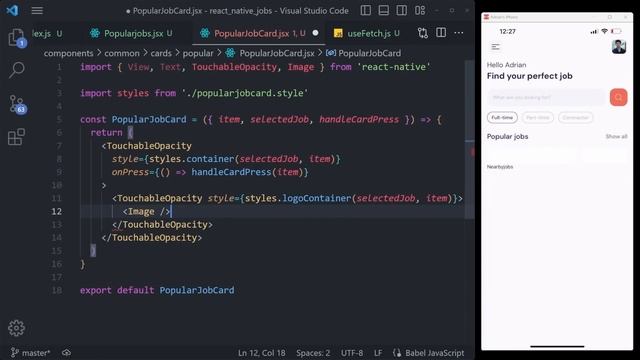
Task: Open the Manage gear settings icon
Action: tap(16, 328)
